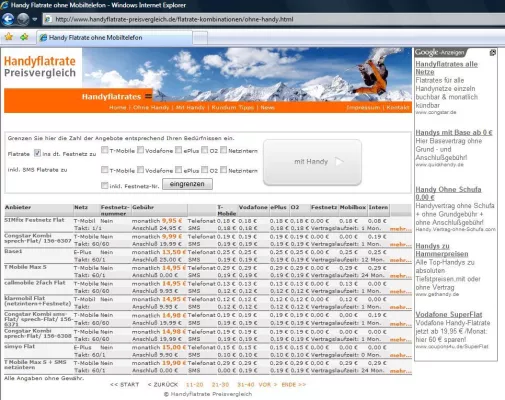Screen dimensions: 505x400
Task: Click the < ZURÜCK pagination text
Action: pos(163,385)
